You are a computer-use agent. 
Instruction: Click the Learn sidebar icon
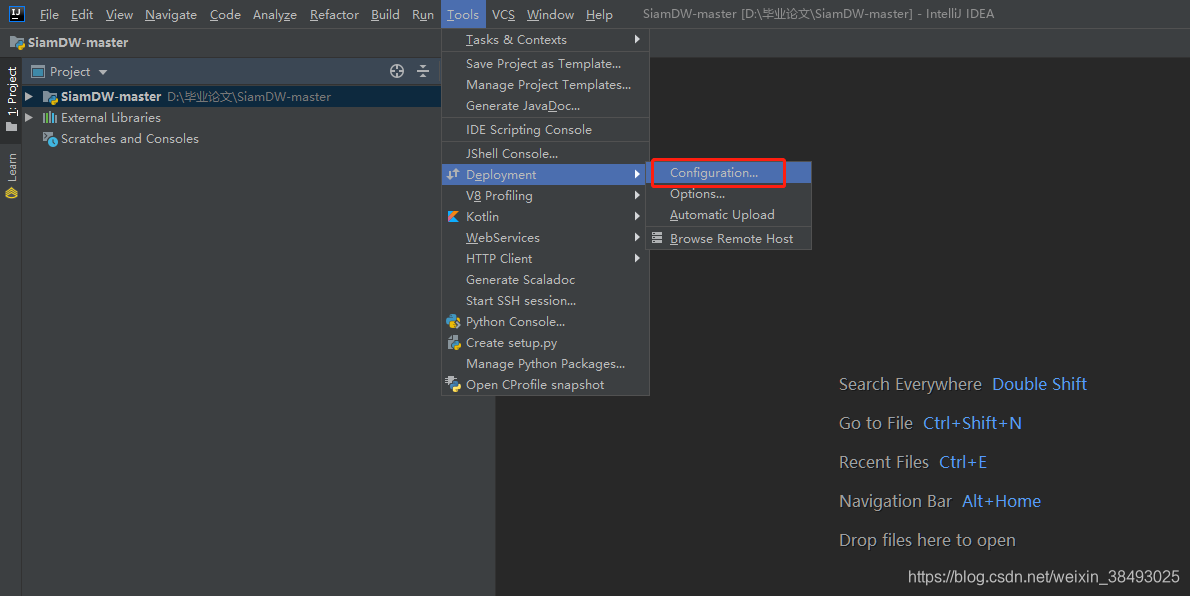[x=11, y=193]
